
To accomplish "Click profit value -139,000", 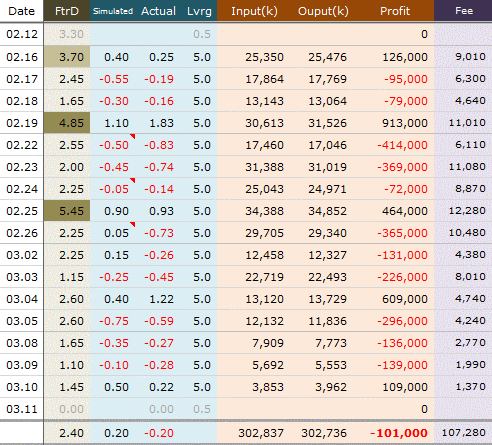I will coord(402,365).
